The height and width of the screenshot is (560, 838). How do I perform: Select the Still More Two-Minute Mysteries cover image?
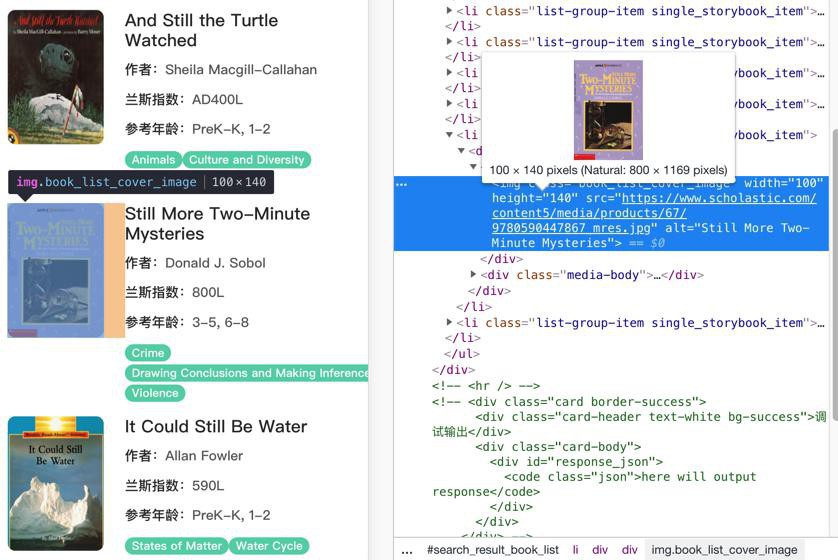56,270
